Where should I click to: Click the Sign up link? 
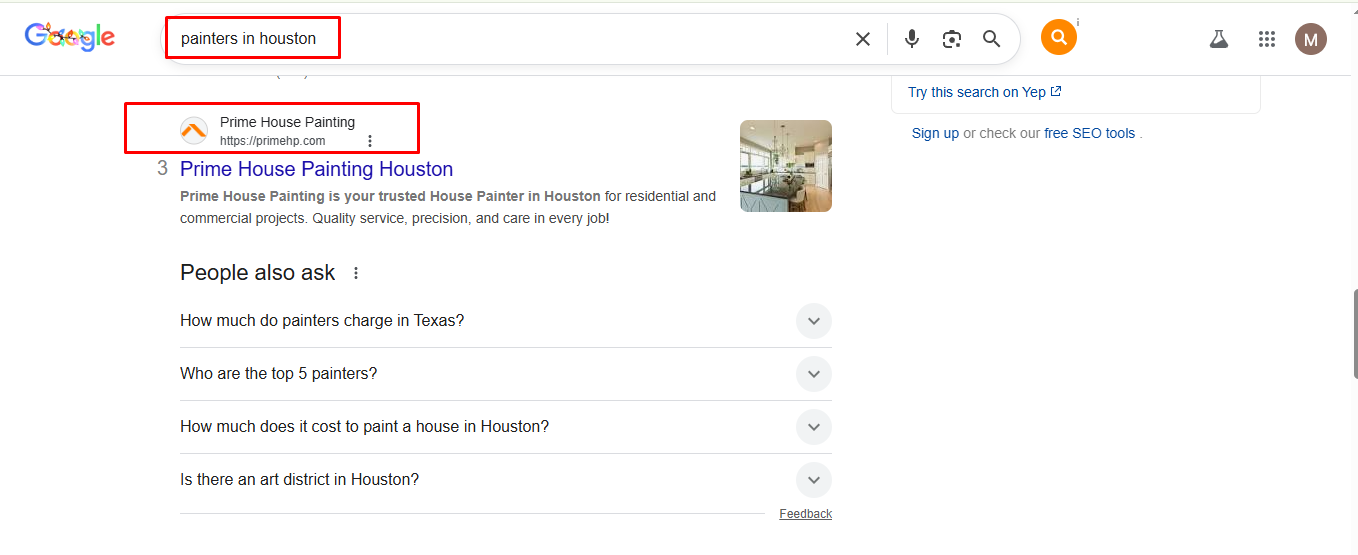[935, 133]
